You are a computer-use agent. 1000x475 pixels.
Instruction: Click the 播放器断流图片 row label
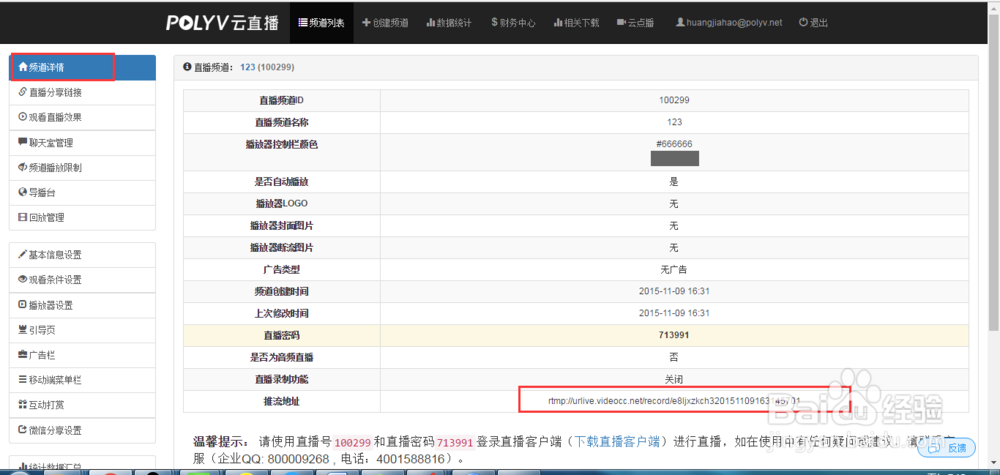[282, 247]
